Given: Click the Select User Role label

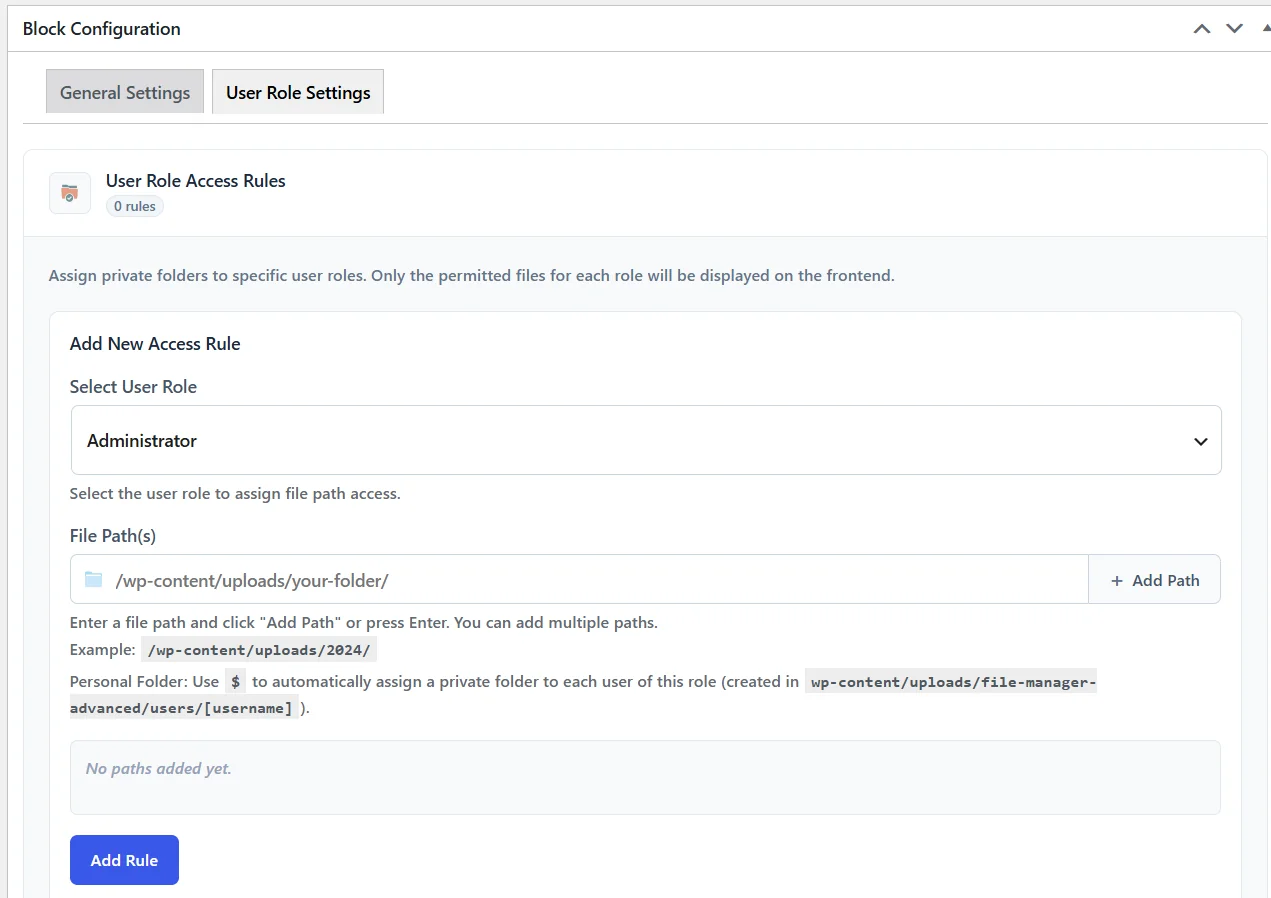Looking at the screenshot, I should [x=133, y=387].
